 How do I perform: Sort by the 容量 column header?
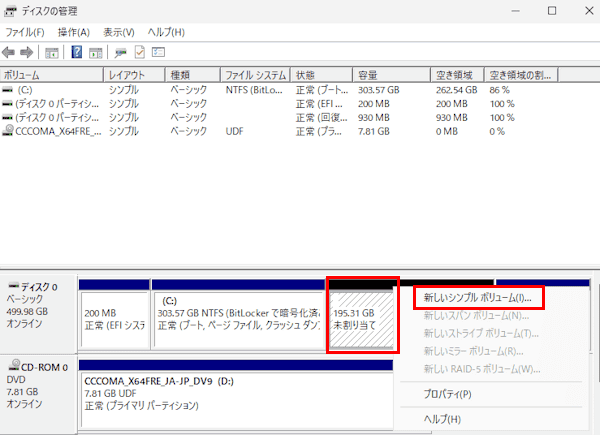pos(391,75)
